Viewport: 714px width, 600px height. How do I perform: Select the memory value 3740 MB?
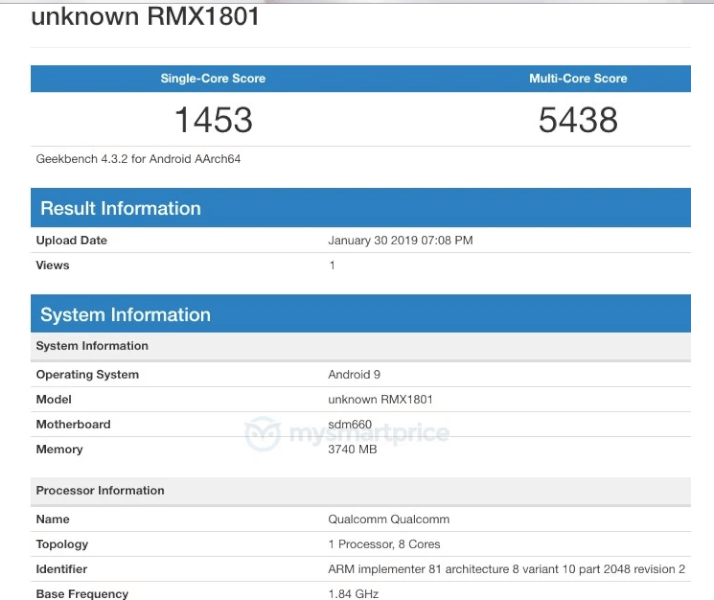pos(352,449)
